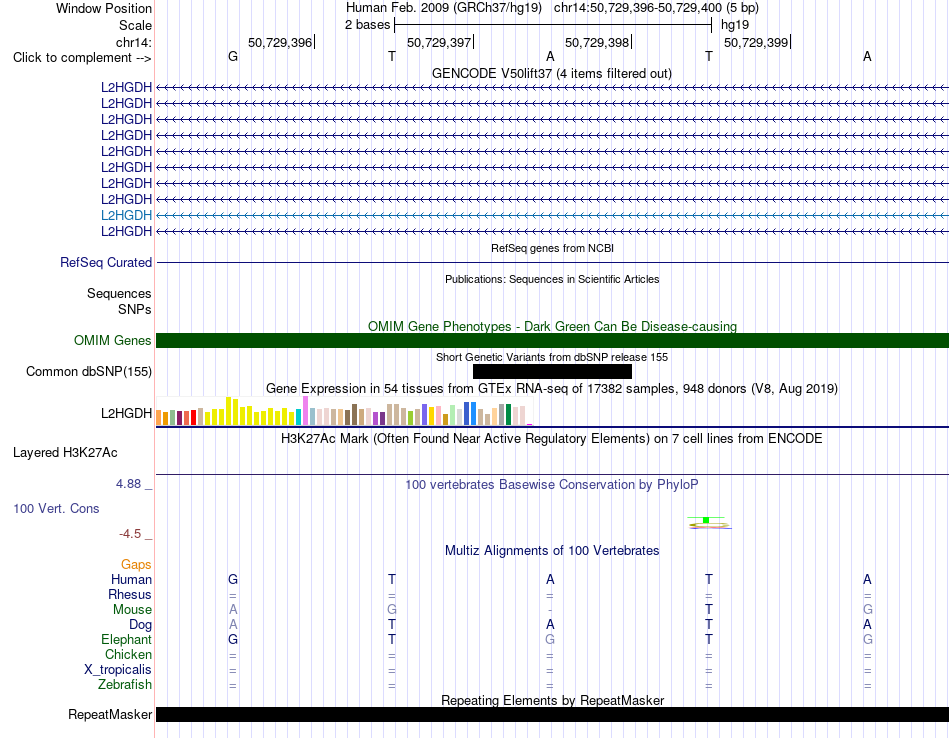Click base T in the Mouse alignment row

click(x=709, y=609)
